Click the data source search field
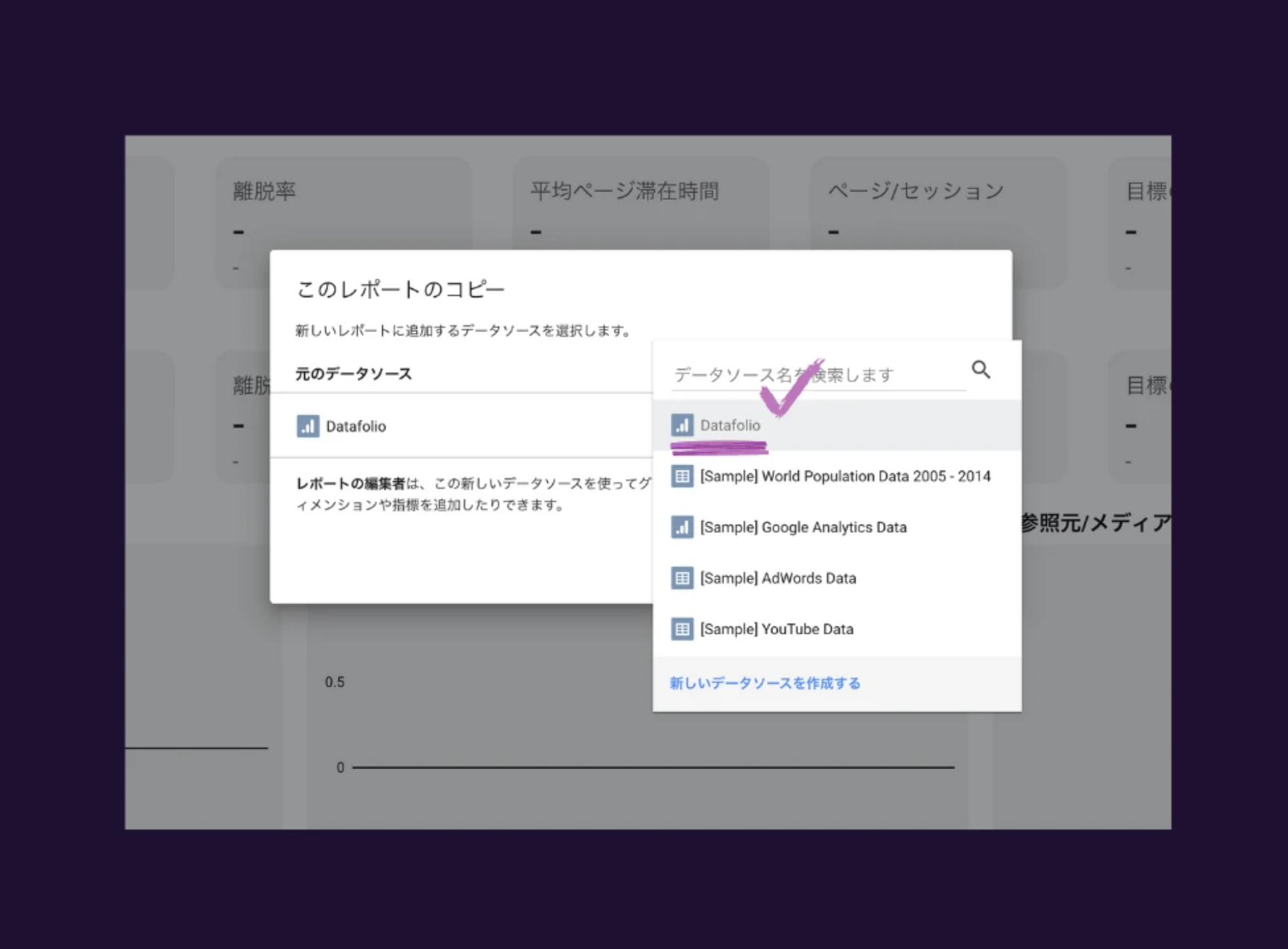 [819, 375]
